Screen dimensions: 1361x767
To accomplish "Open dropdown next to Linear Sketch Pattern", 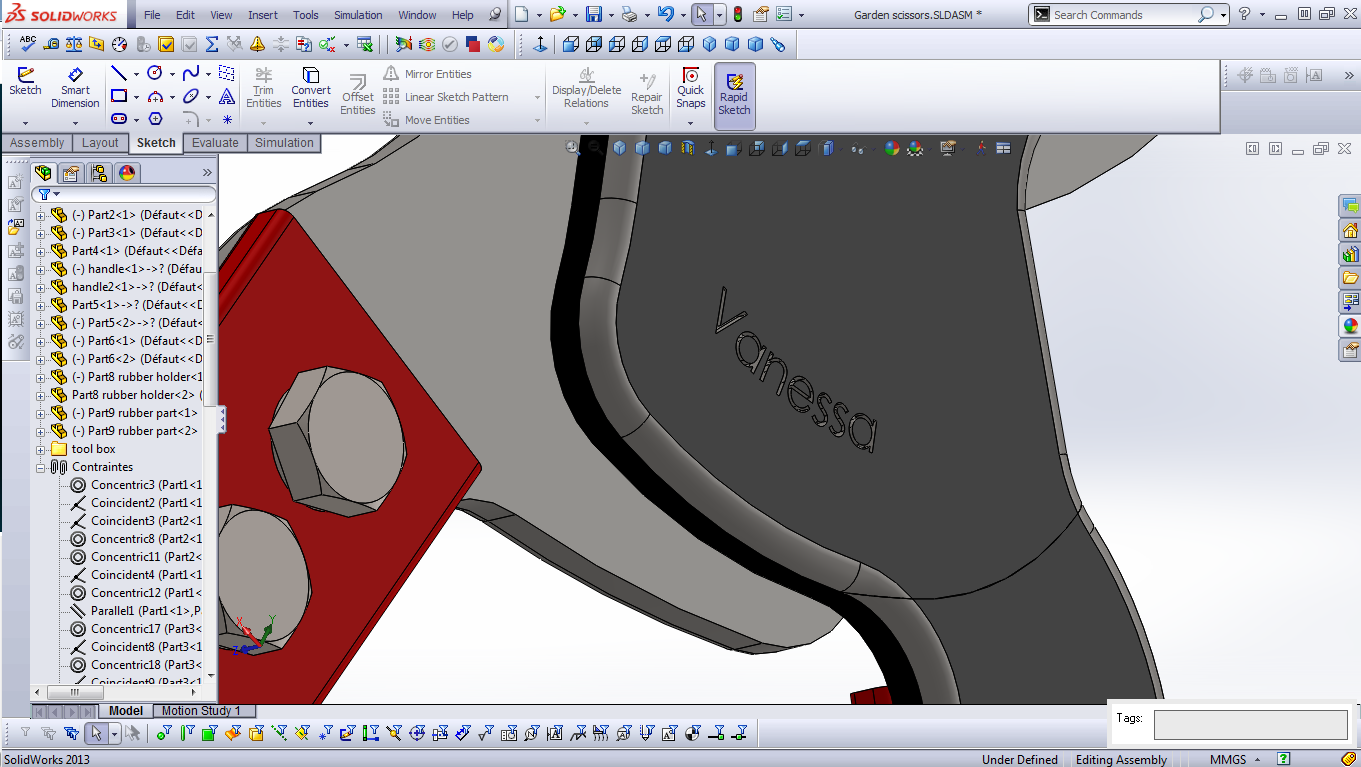I will (538, 97).
